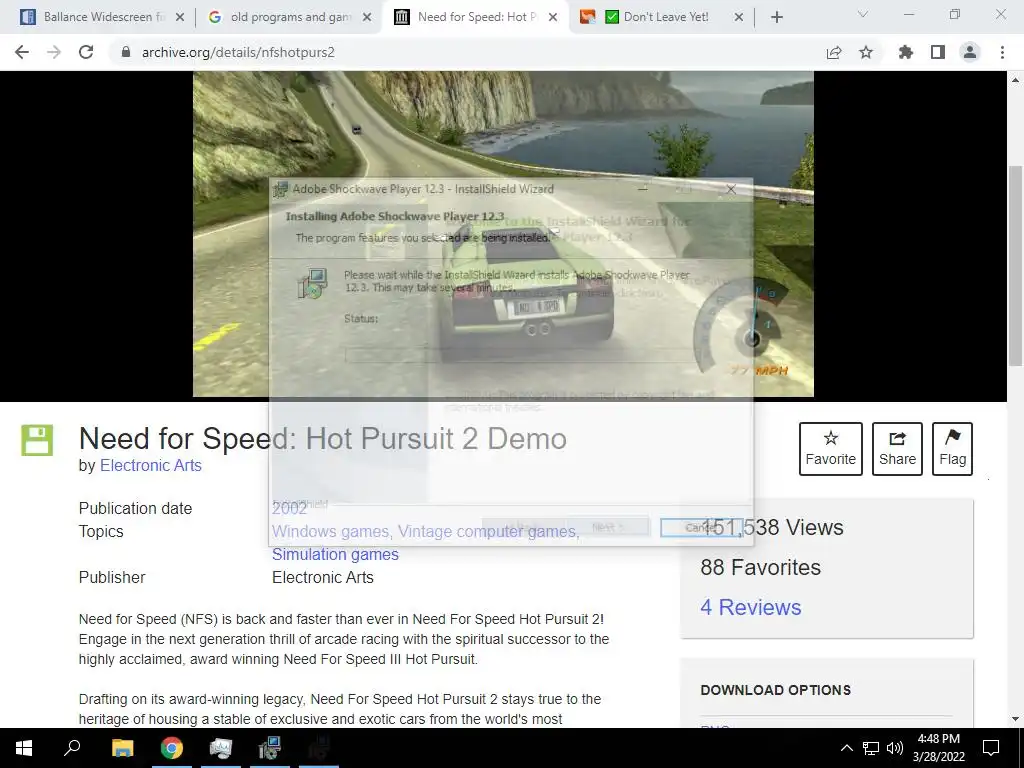The image size is (1024, 768).
Task: Open the Windows games topic link
Action: click(332, 532)
